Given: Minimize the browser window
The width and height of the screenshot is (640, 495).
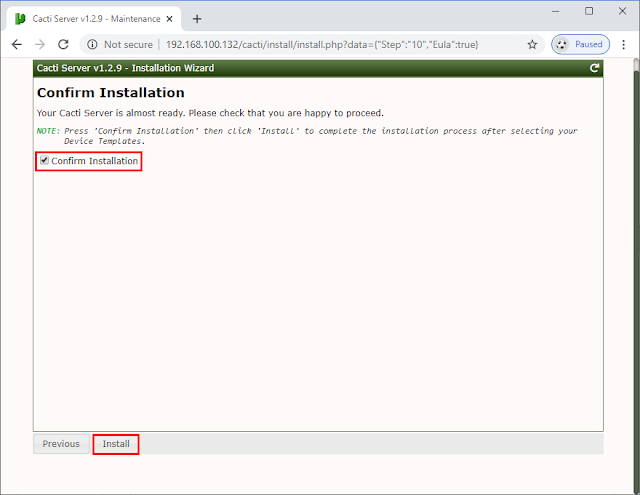Looking at the screenshot, I should (x=556, y=11).
